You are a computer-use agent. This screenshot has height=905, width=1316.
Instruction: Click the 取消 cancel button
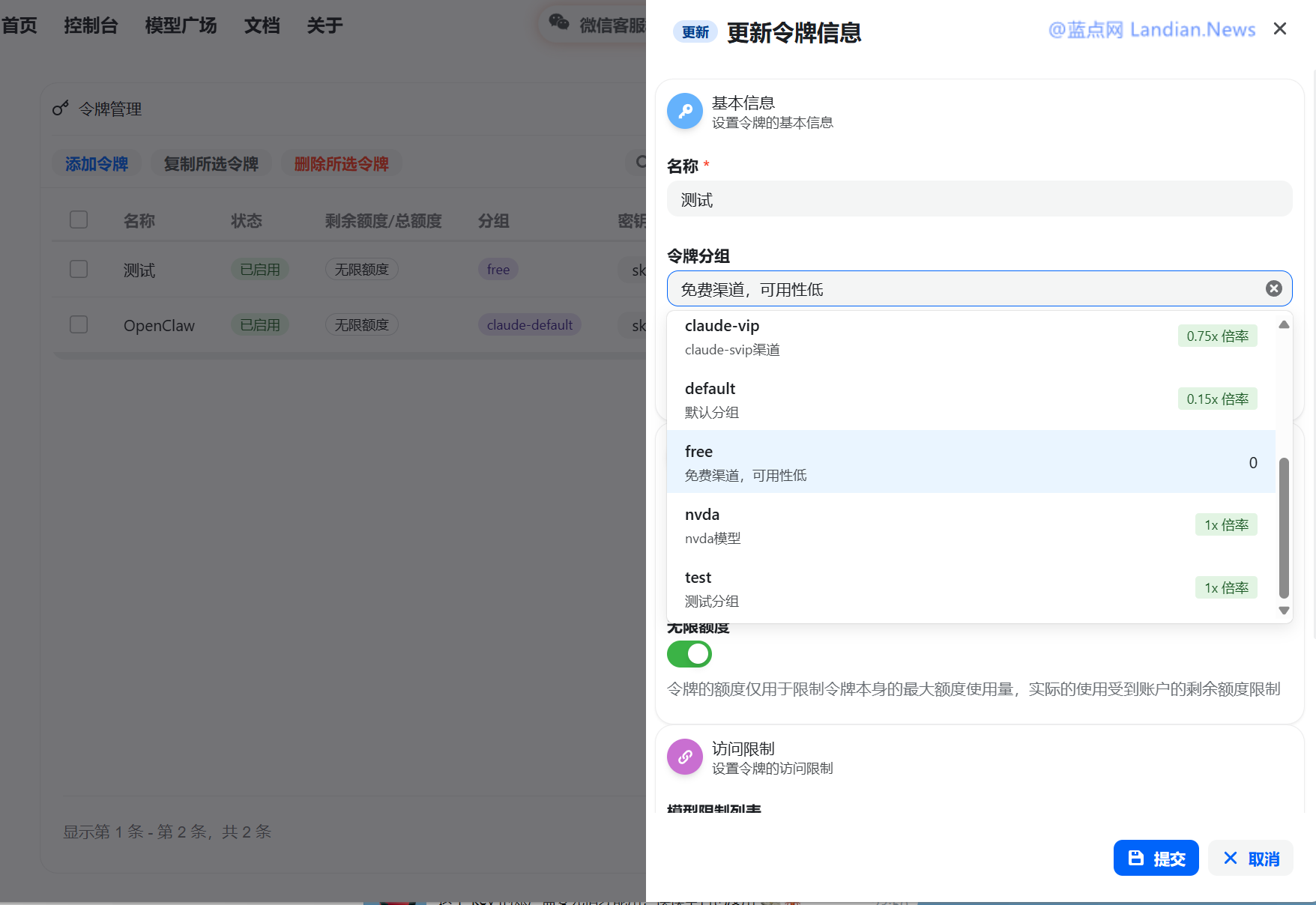[1250, 858]
